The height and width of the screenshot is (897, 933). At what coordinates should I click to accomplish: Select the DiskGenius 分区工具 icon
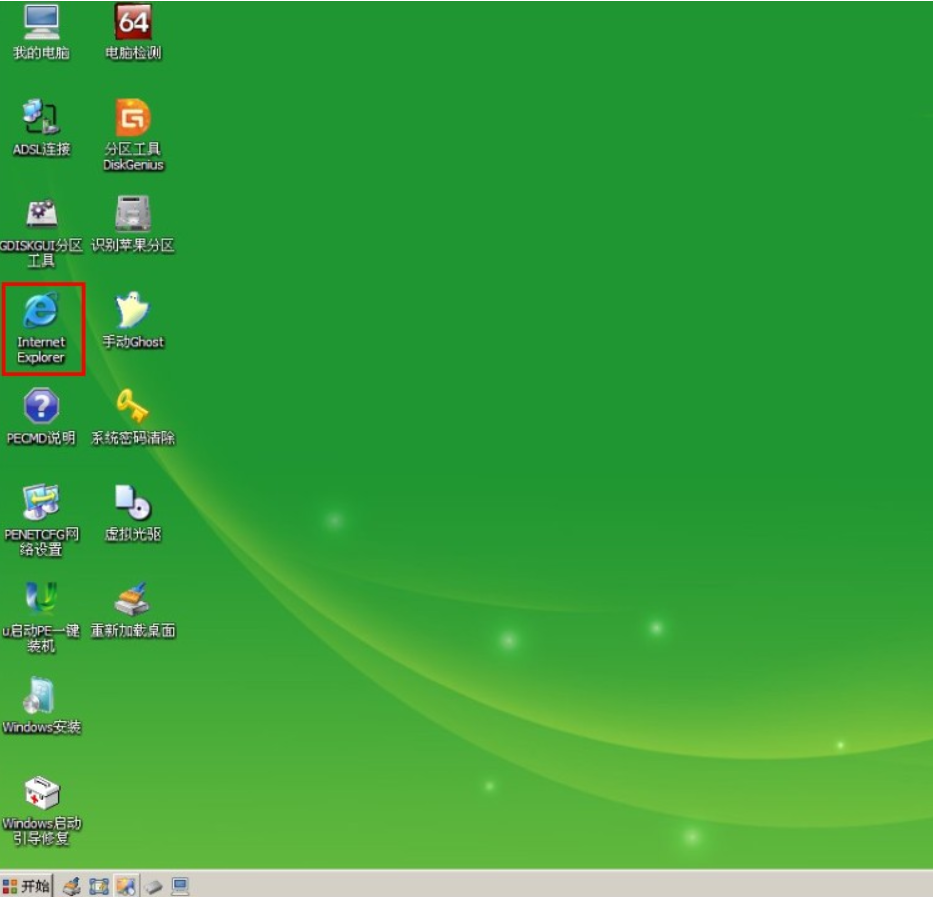[x=133, y=118]
